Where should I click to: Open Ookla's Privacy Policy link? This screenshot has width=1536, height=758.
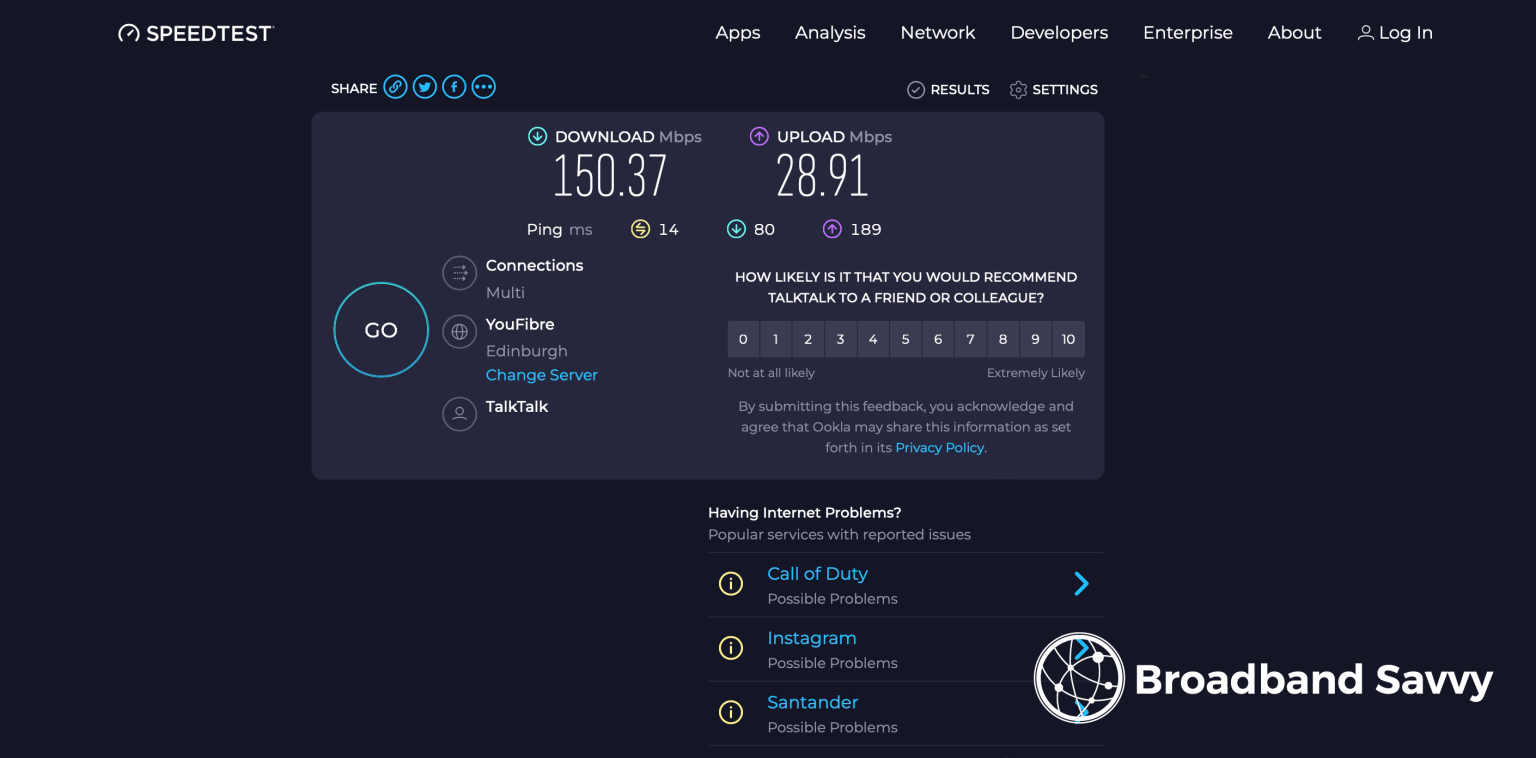[x=938, y=447]
